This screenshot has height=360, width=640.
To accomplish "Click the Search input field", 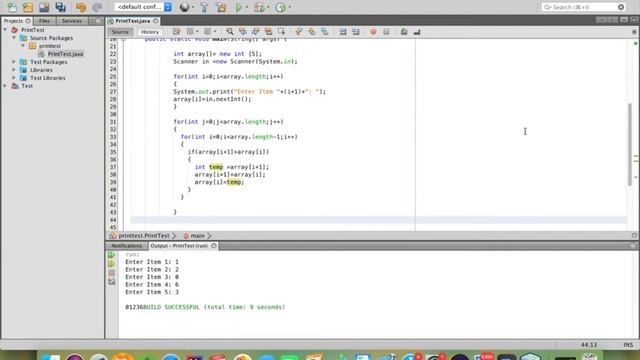I will point(583,7).
